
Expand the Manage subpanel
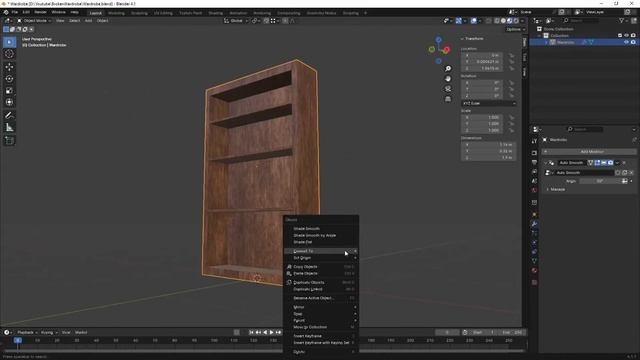pyautogui.click(x=548, y=189)
